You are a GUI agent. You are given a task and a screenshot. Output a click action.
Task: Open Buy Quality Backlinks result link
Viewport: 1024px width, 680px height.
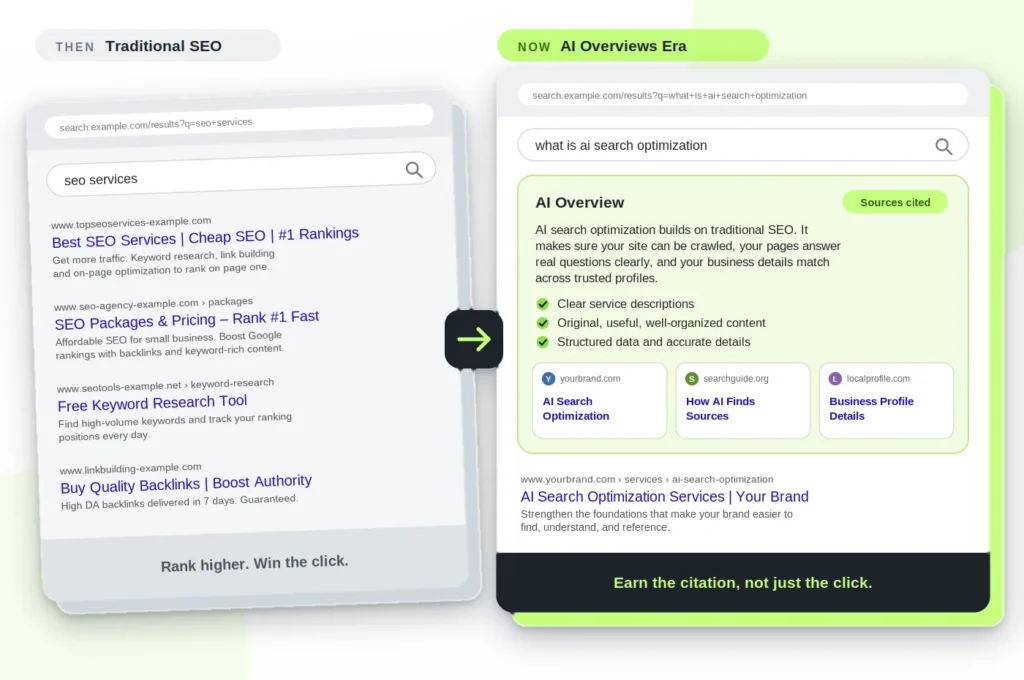[186, 484]
